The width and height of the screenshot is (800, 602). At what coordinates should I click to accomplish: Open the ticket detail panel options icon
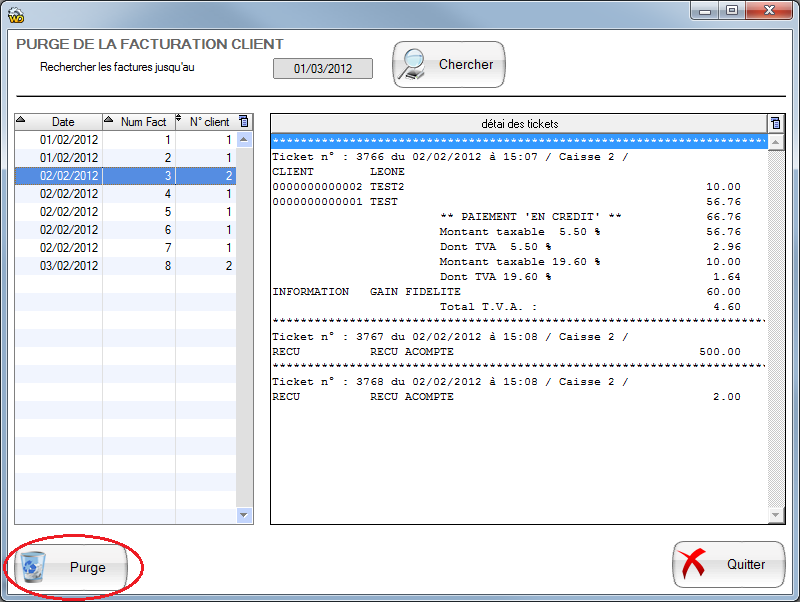774,123
